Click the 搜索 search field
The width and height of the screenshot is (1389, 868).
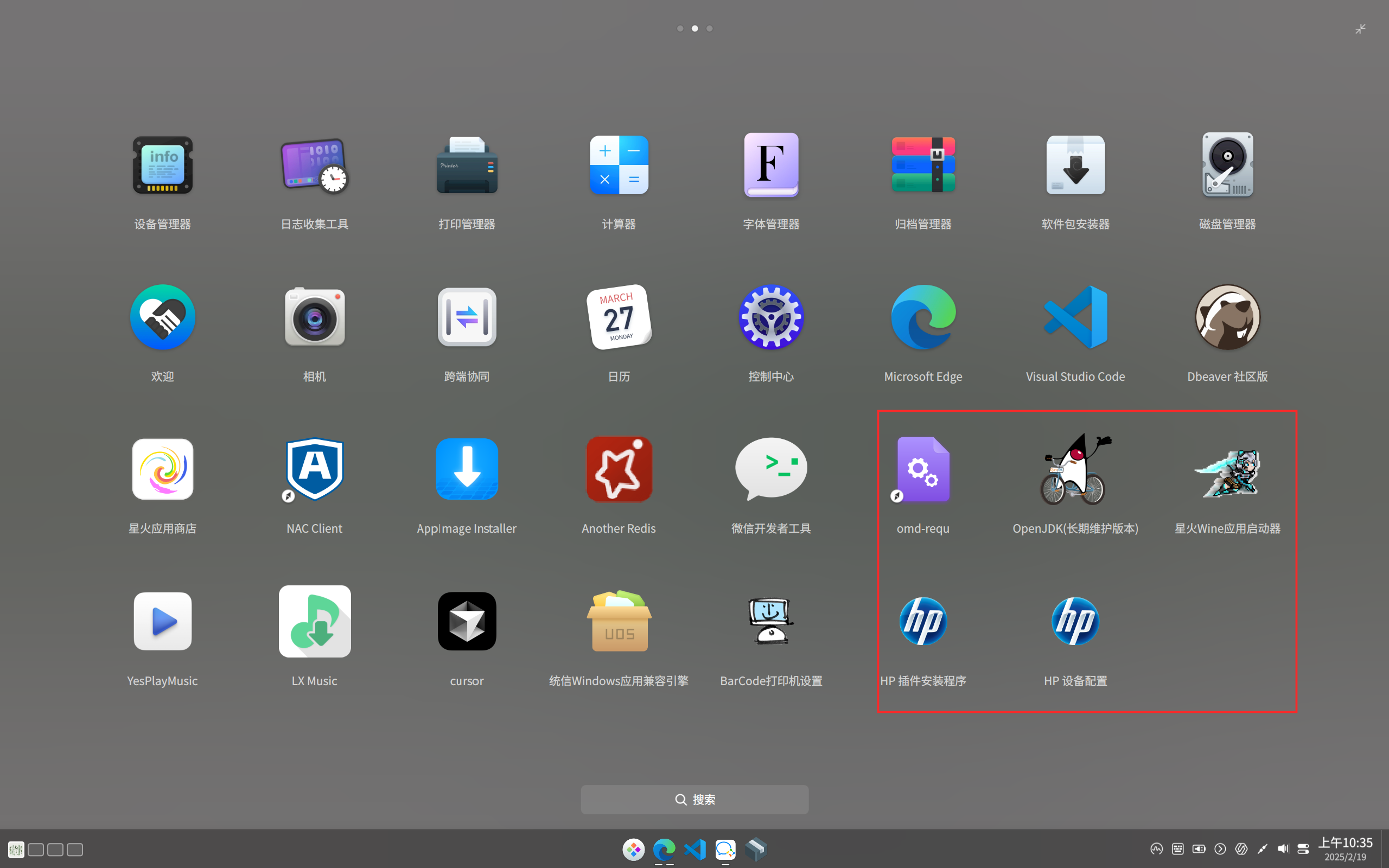[x=694, y=799]
